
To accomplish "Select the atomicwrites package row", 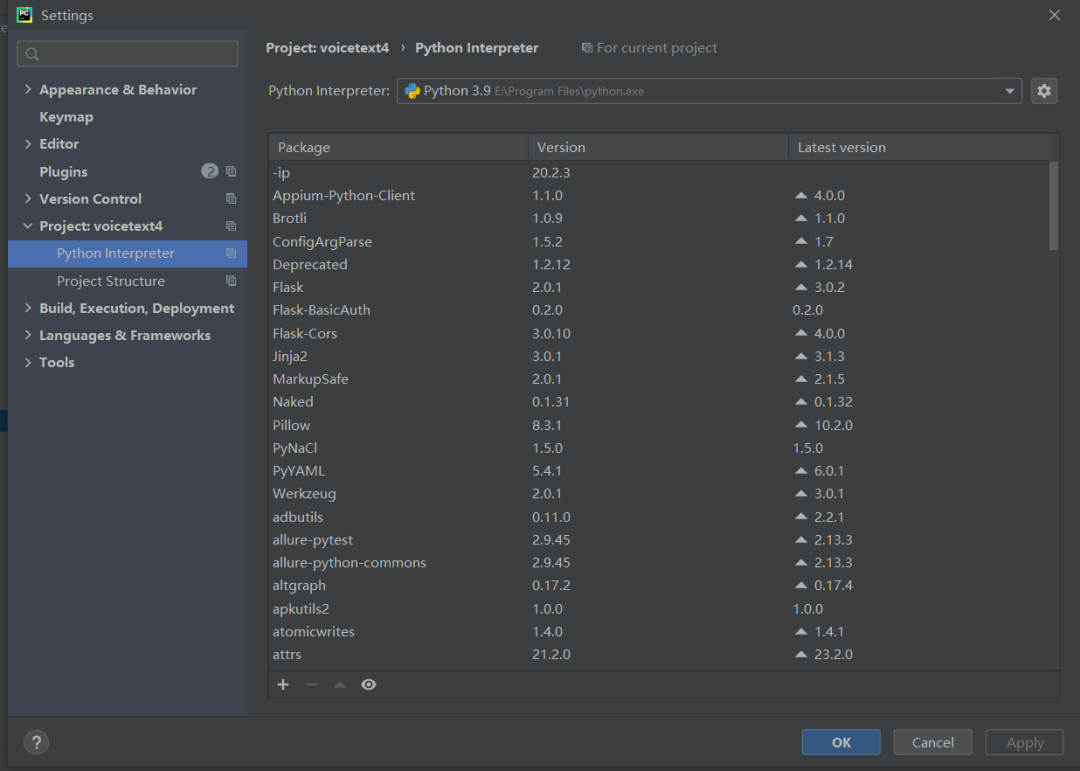I will tap(658, 632).
